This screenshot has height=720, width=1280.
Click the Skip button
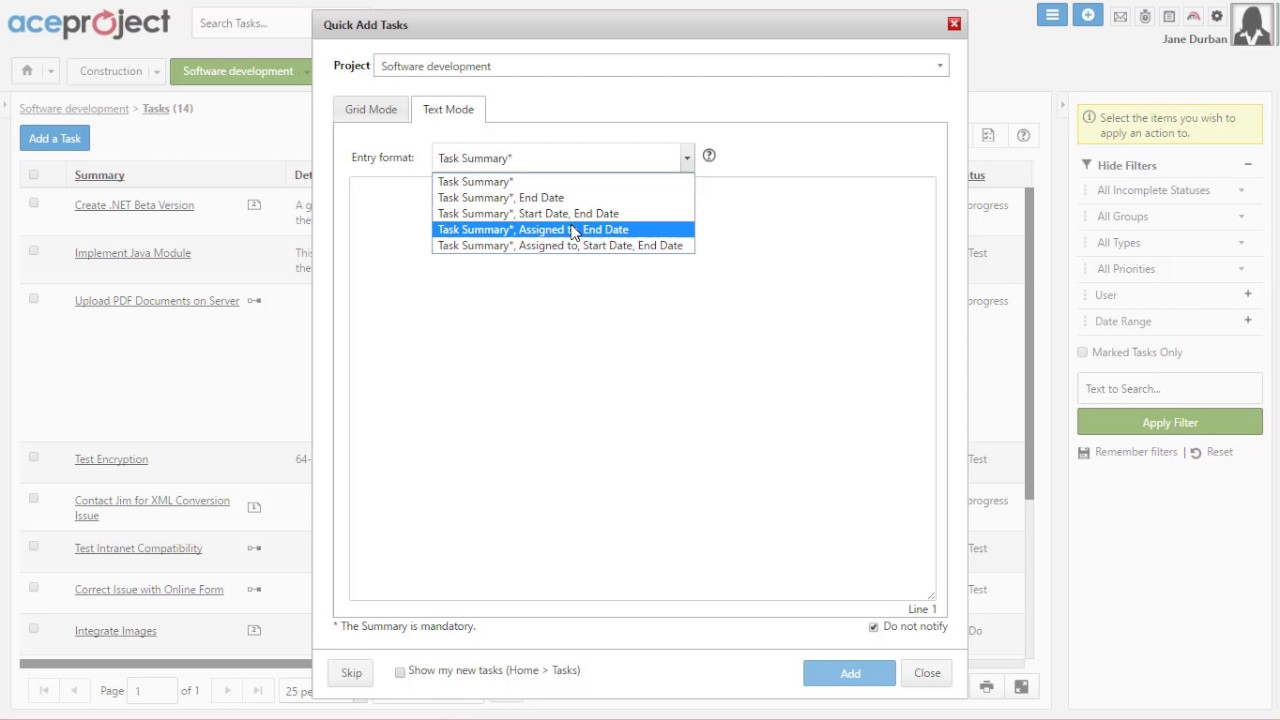[351, 673]
